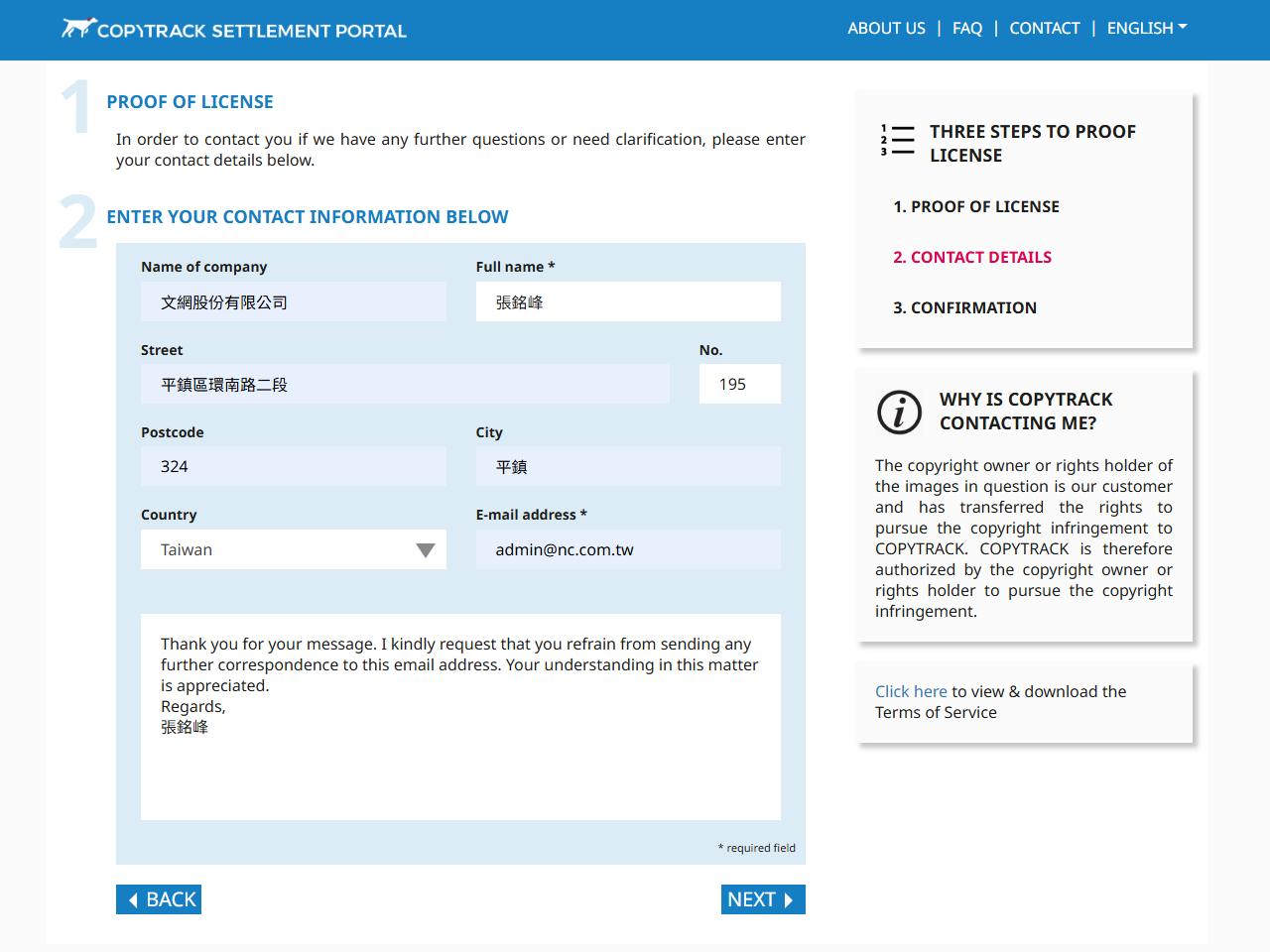1270x952 pixels.
Task: Open the 'Click here' Terms of Service link
Action: (911, 691)
